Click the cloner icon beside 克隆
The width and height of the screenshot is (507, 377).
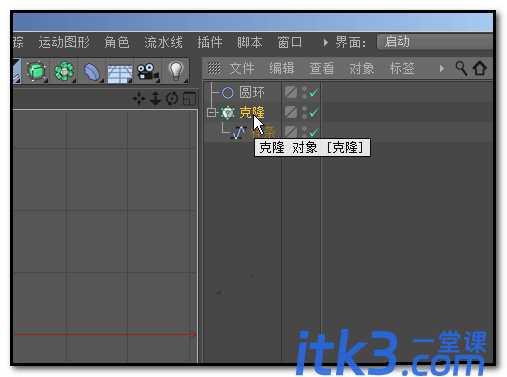click(228, 113)
